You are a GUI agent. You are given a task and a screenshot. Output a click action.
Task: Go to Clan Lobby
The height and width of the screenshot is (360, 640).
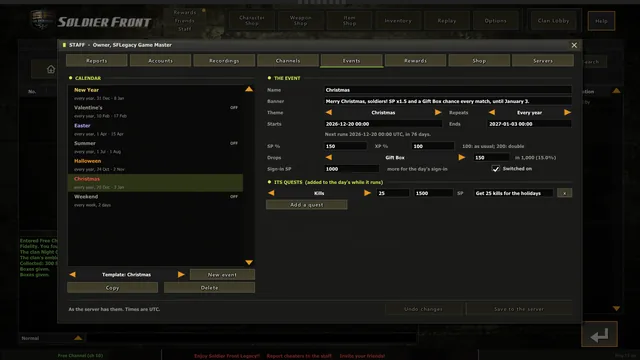(x=553, y=20)
